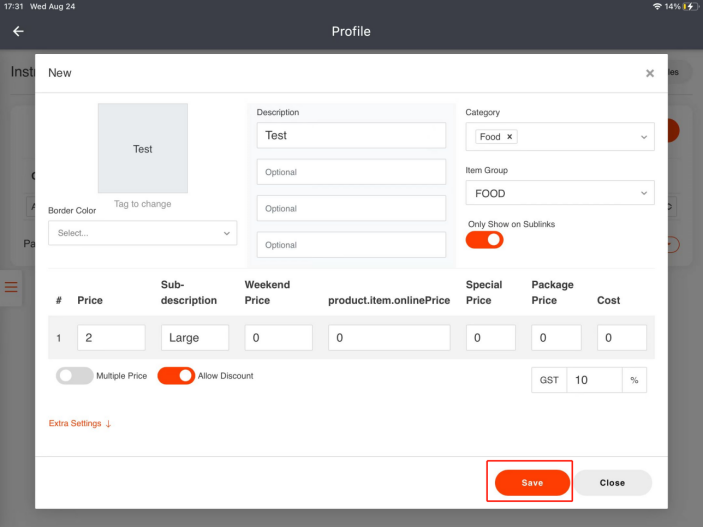This screenshot has width=703, height=527.
Task: Expand Extra Settings section
Action: point(80,424)
